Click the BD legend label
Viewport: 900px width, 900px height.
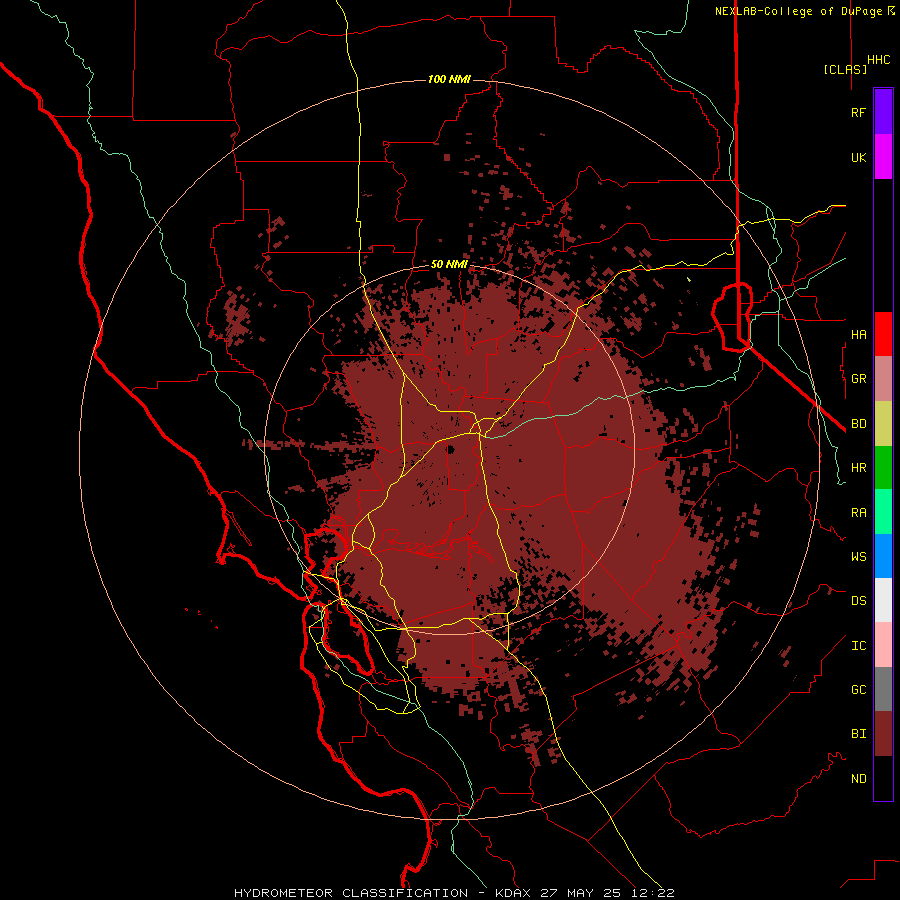858,424
